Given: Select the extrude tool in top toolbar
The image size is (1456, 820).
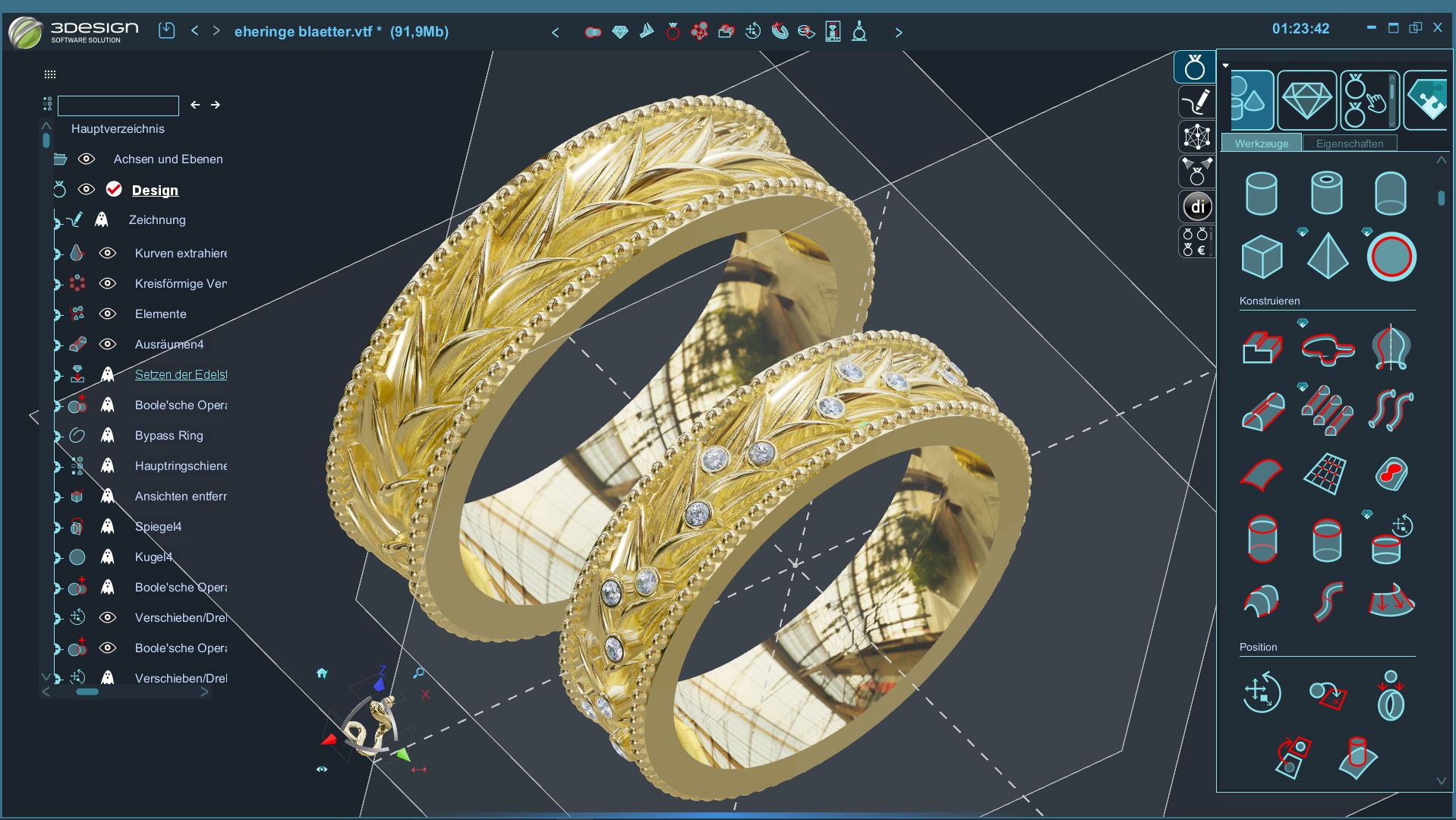Looking at the screenshot, I should pyautogui.click(x=726, y=31).
